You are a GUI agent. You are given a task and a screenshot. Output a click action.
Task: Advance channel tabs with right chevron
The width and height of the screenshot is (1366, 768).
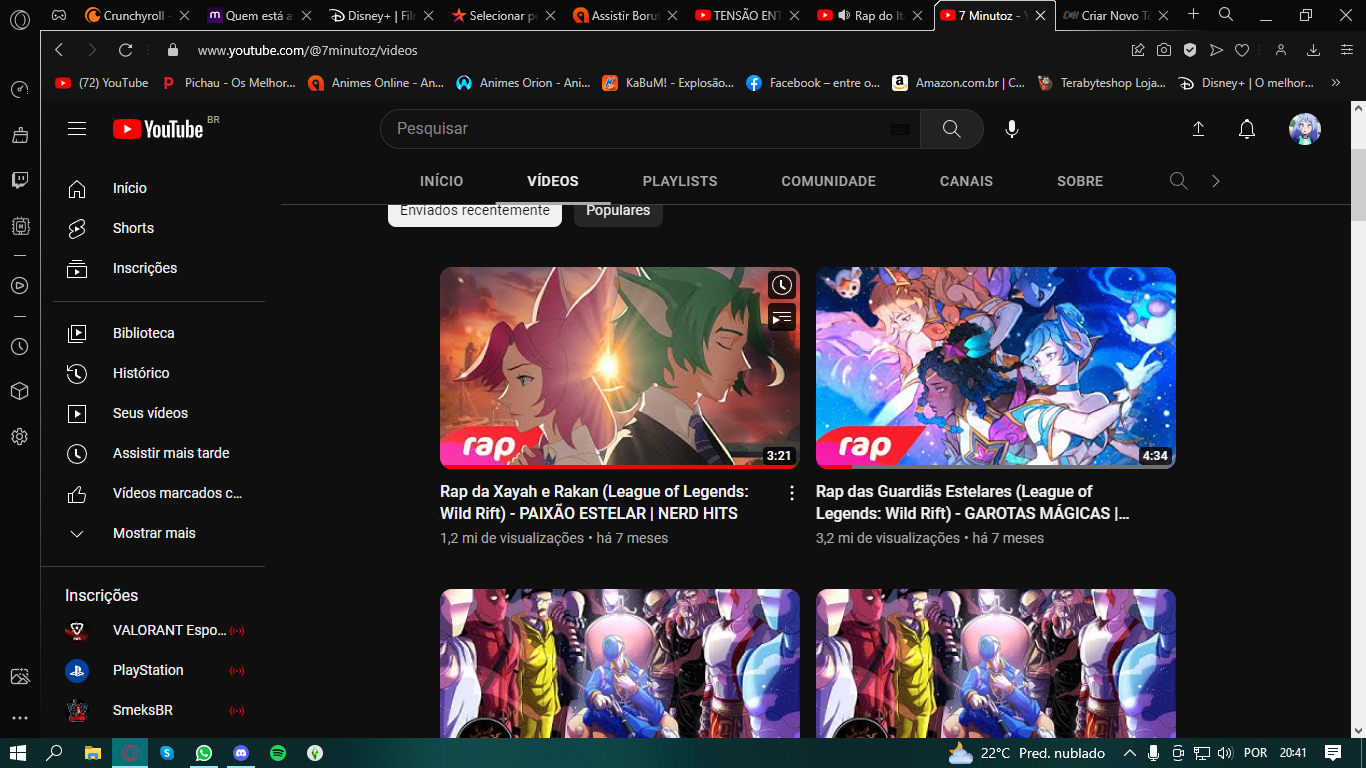(x=1216, y=181)
